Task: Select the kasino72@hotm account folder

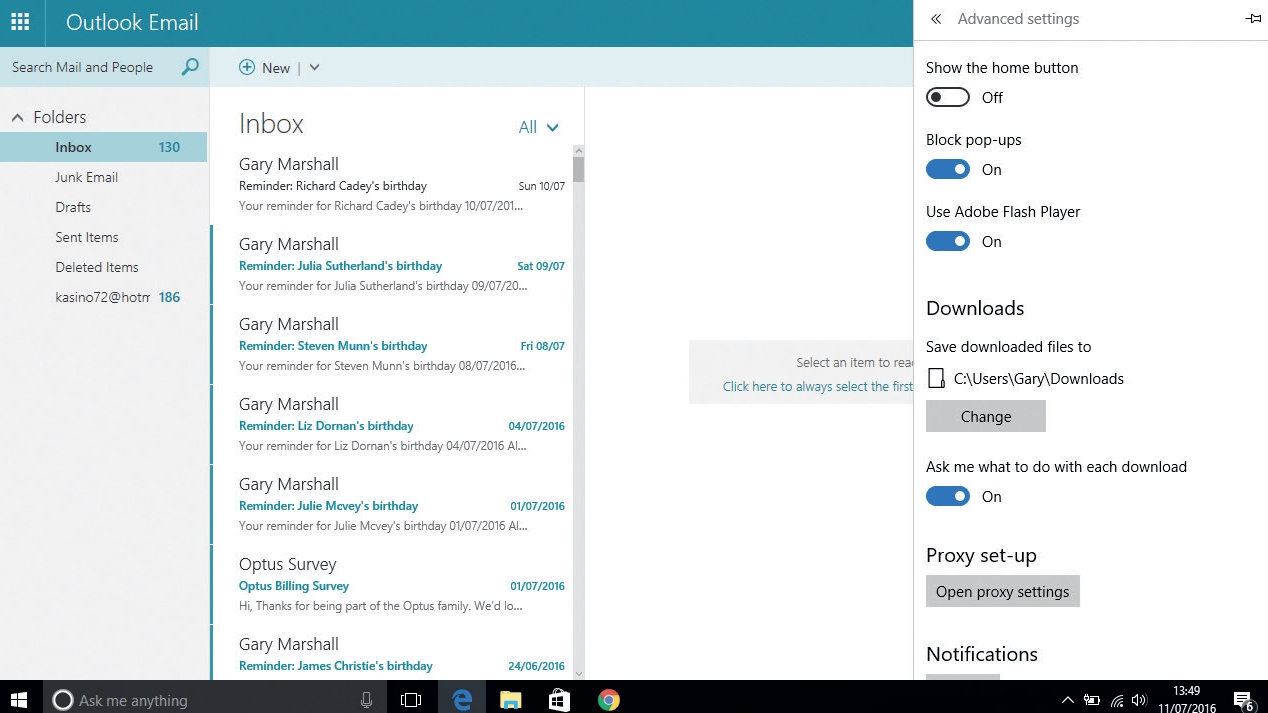Action: [x=104, y=297]
